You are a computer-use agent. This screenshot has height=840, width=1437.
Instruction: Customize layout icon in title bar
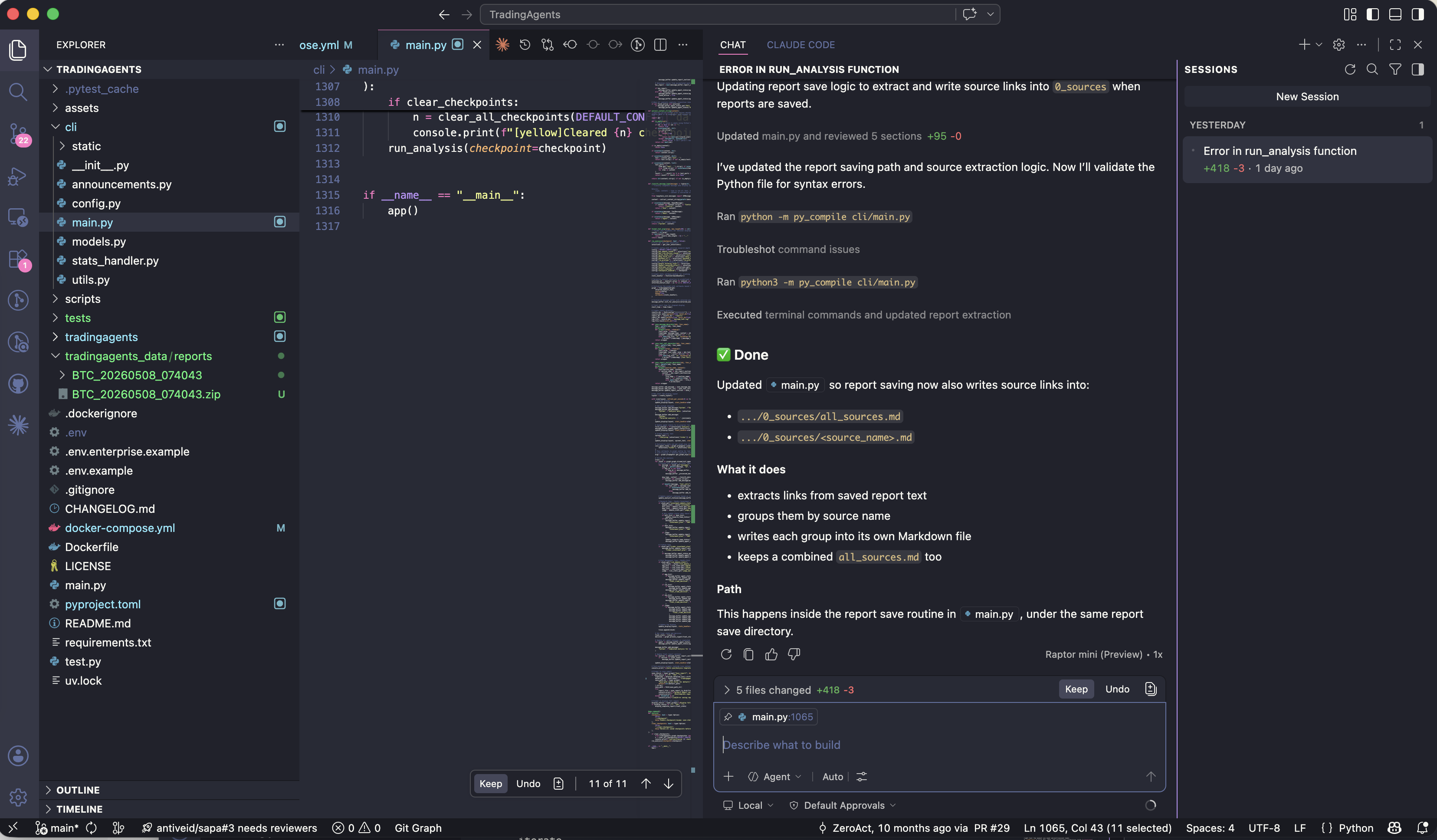(1350, 14)
